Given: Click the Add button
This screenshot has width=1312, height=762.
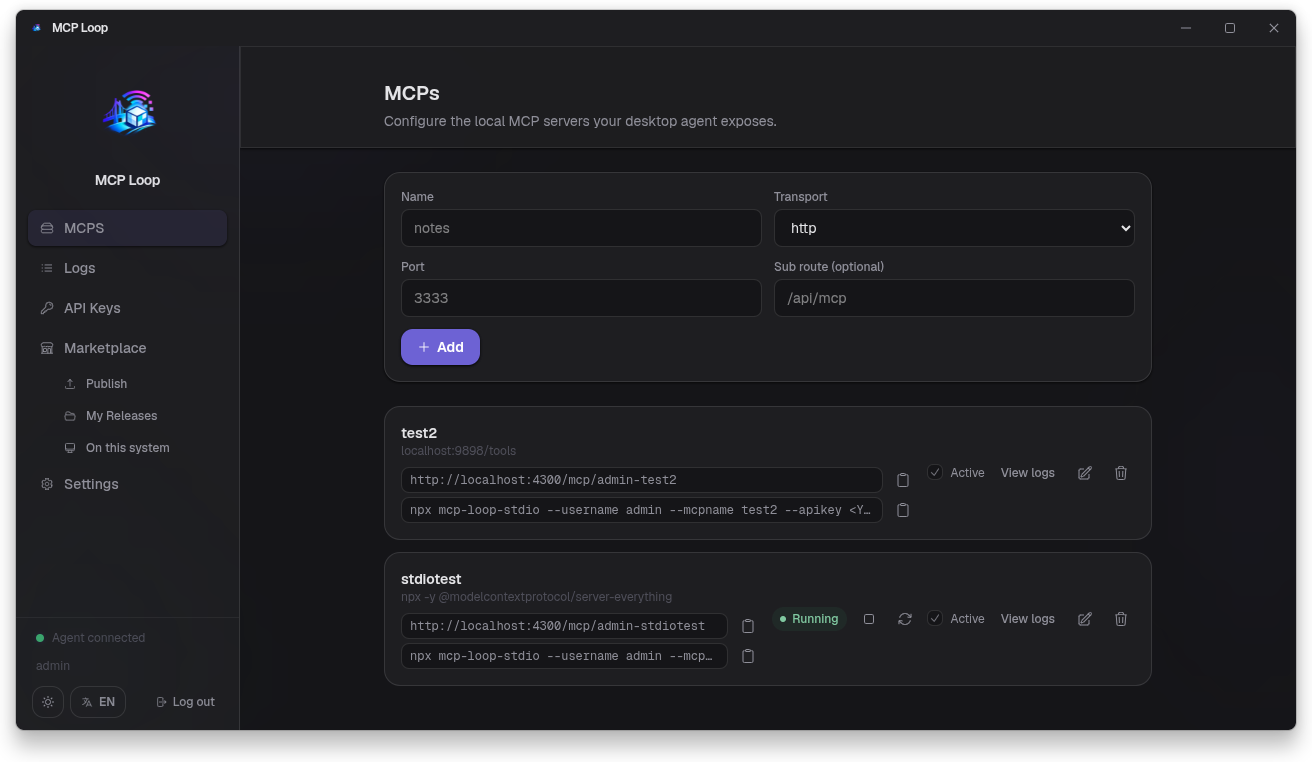Looking at the screenshot, I should (x=440, y=347).
